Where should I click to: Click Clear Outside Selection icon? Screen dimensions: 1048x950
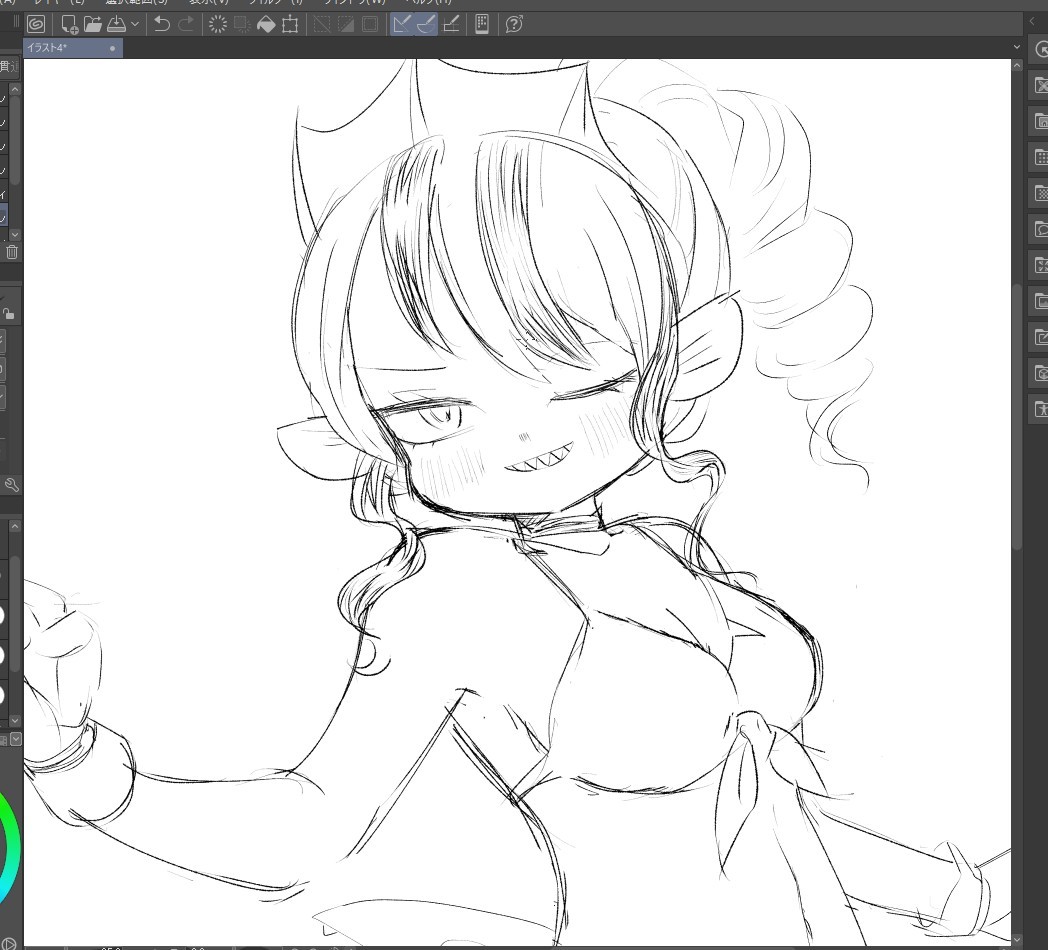click(x=242, y=25)
